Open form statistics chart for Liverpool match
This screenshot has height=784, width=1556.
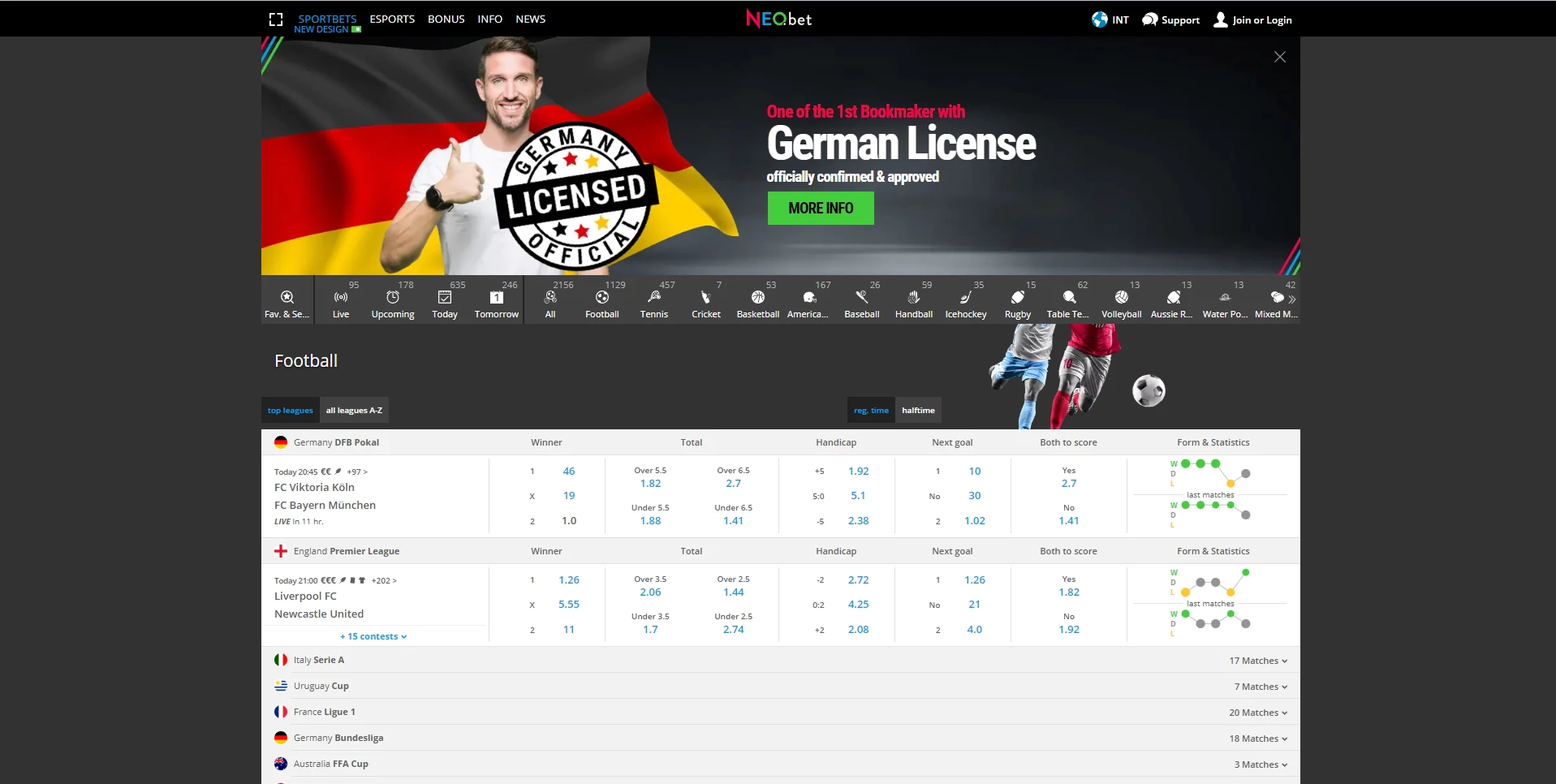click(1210, 604)
